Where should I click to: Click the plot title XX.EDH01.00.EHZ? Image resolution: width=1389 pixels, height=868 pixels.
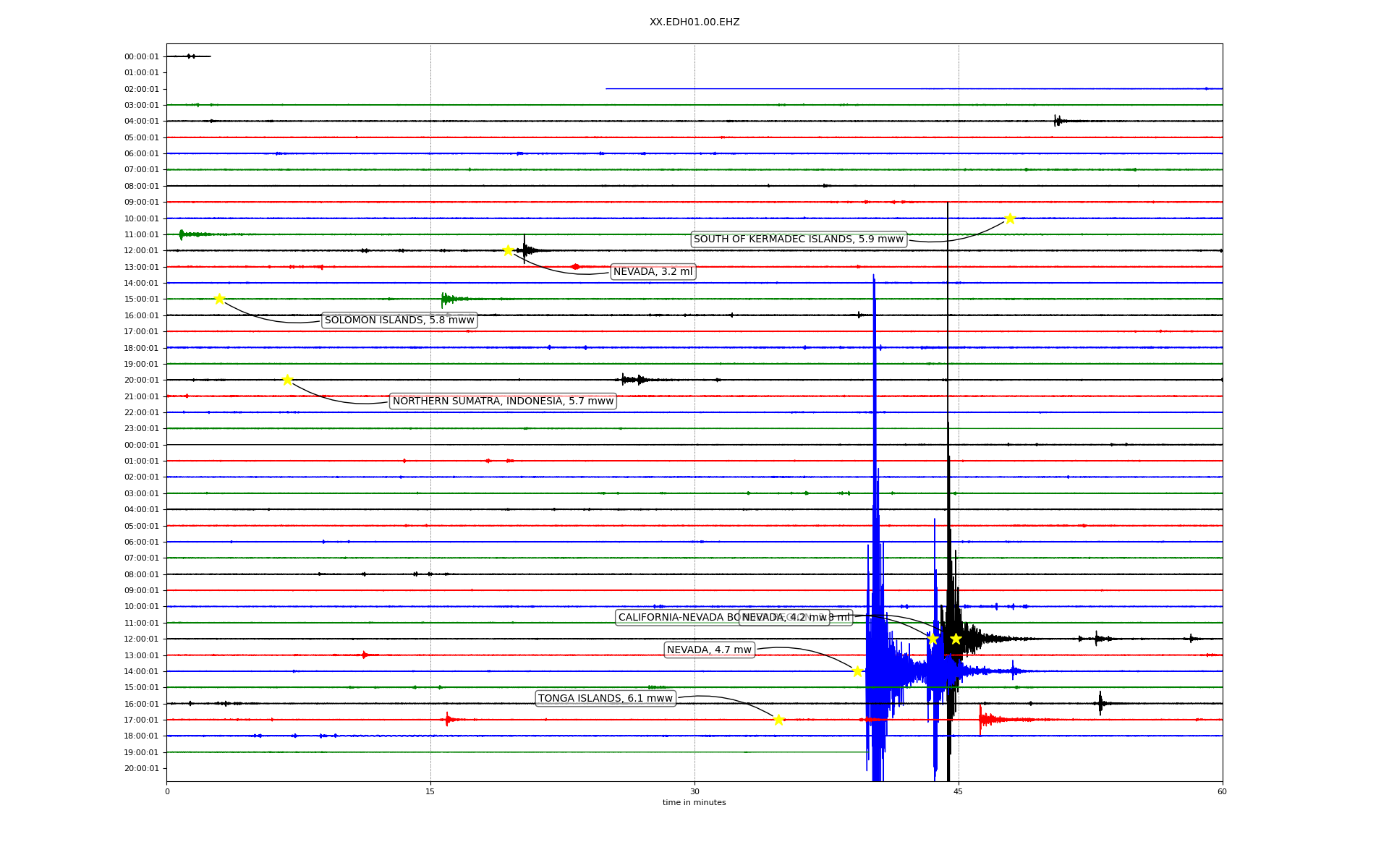[694, 22]
